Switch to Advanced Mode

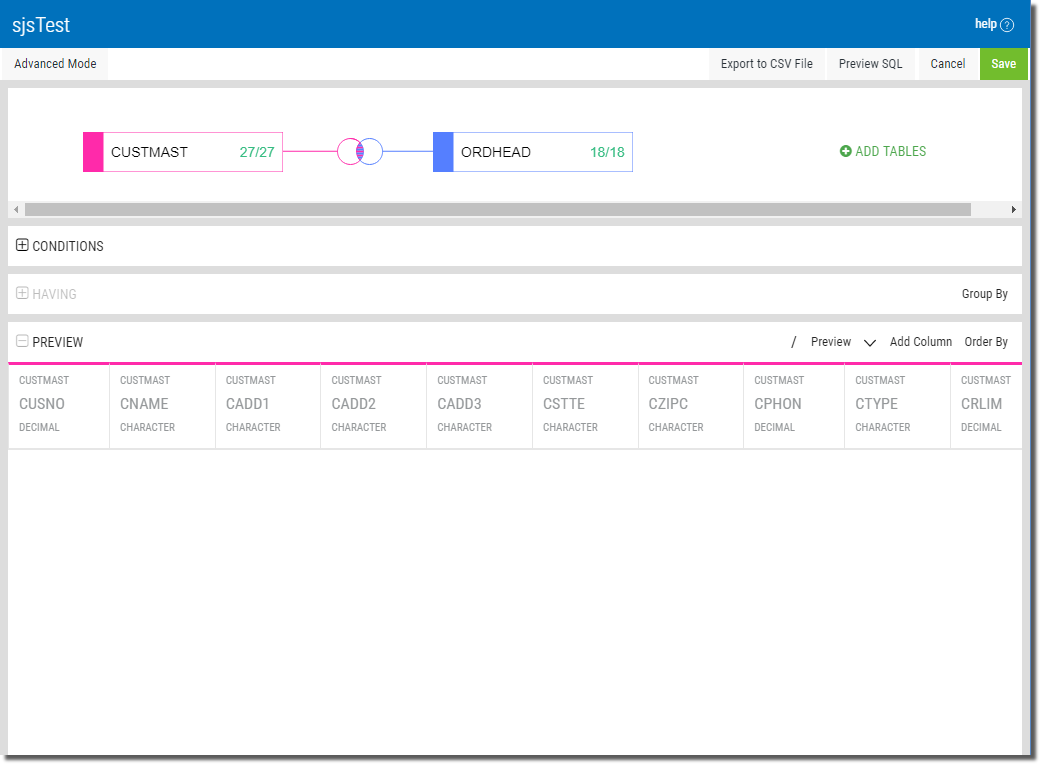point(54,63)
